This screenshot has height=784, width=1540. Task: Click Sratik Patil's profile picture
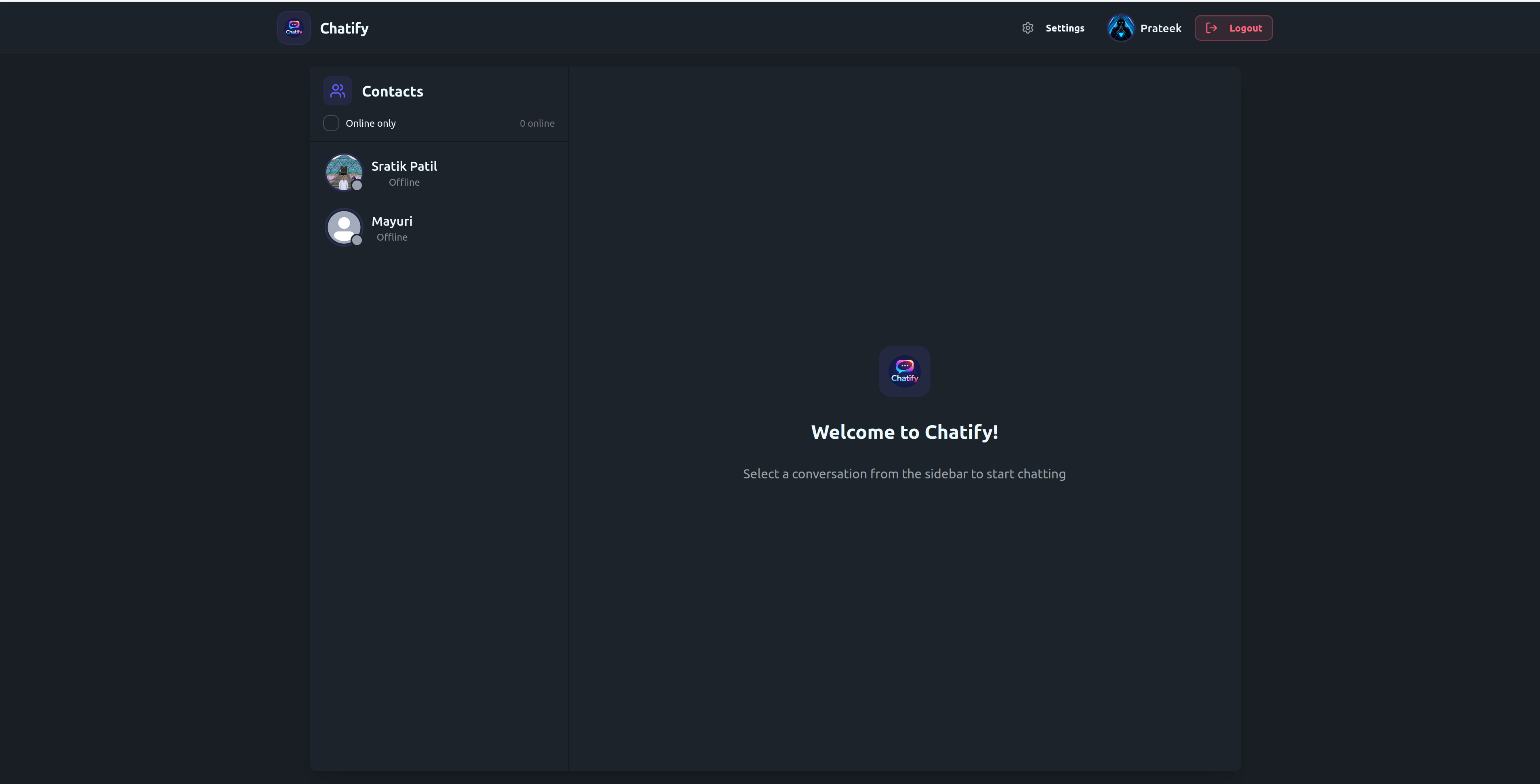[x=344, y=172]
